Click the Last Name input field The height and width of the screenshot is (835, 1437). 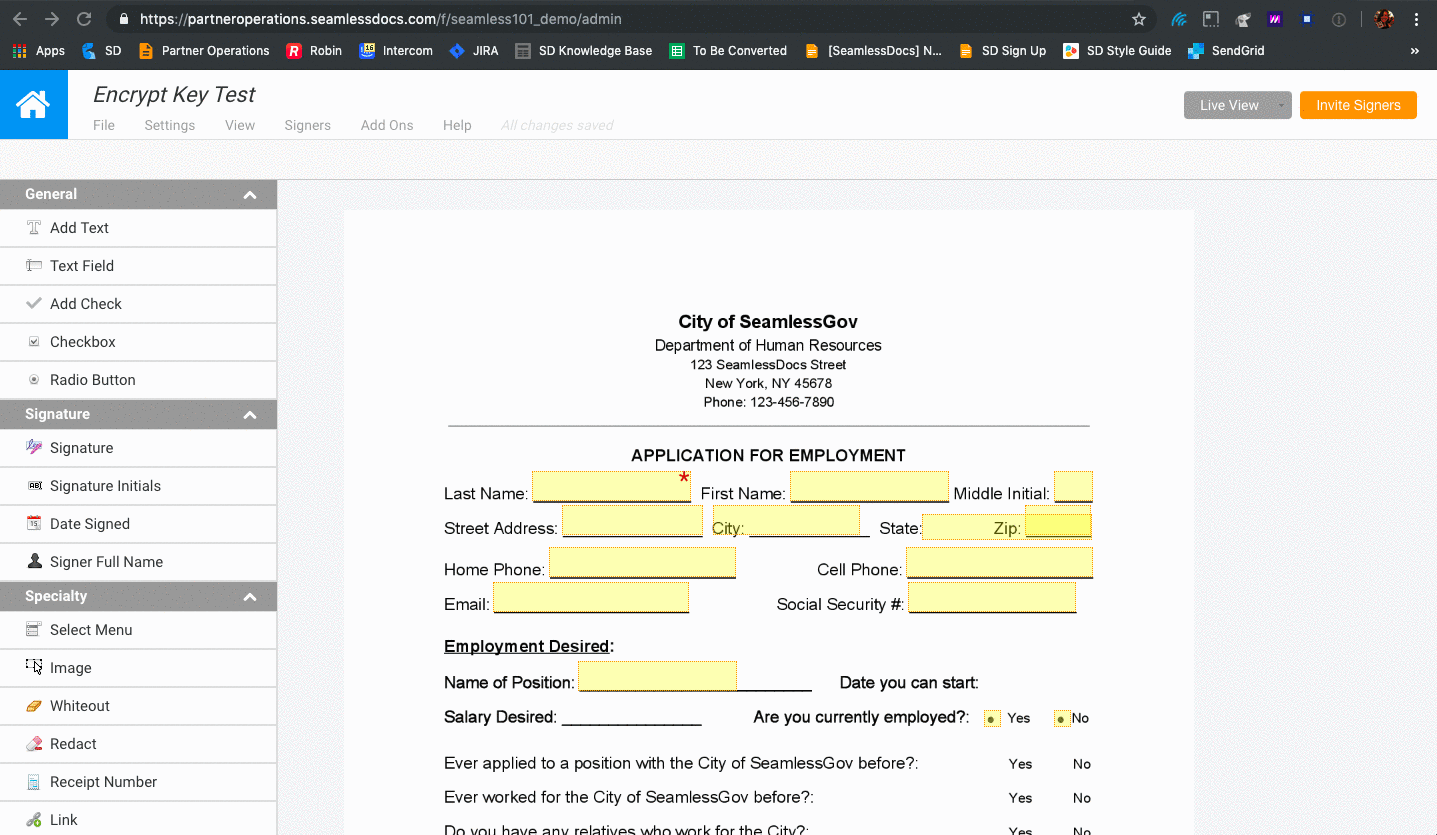point(611,487)
